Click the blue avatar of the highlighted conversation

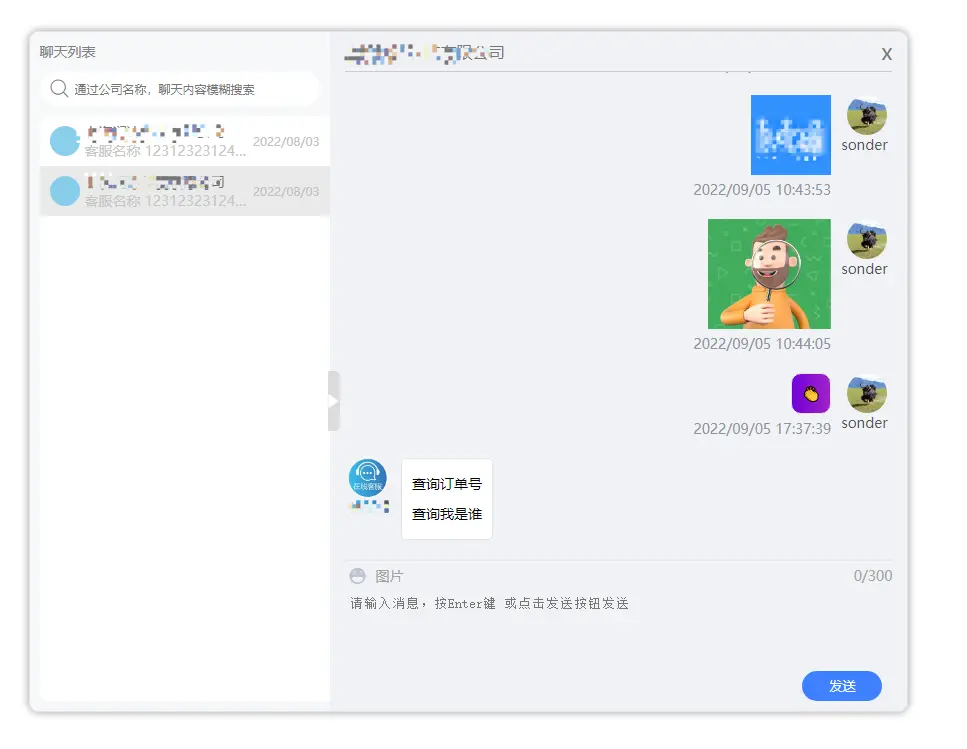click(65, 191)
